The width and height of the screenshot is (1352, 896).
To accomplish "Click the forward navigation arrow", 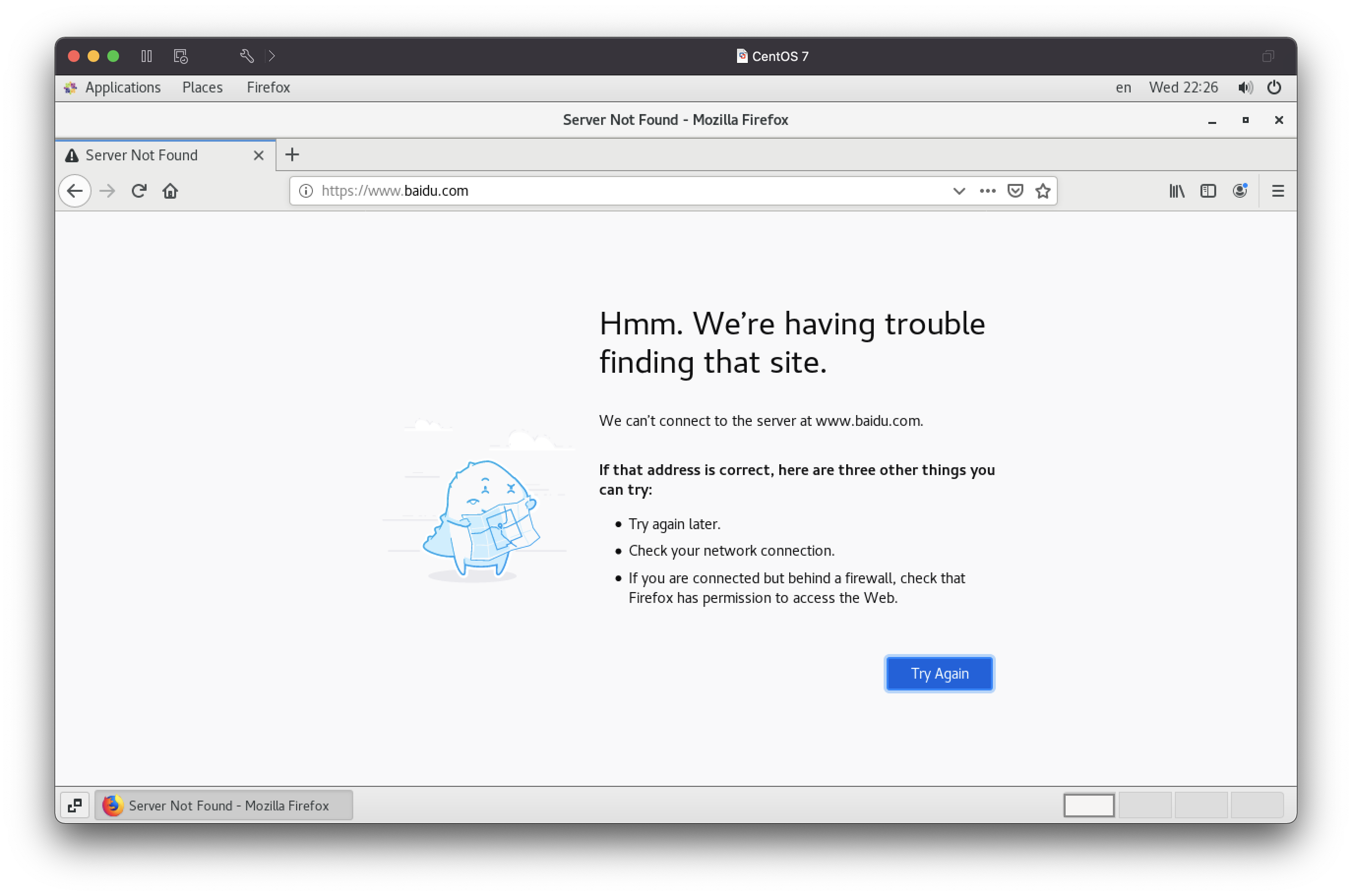I will (x=107, y=191).
